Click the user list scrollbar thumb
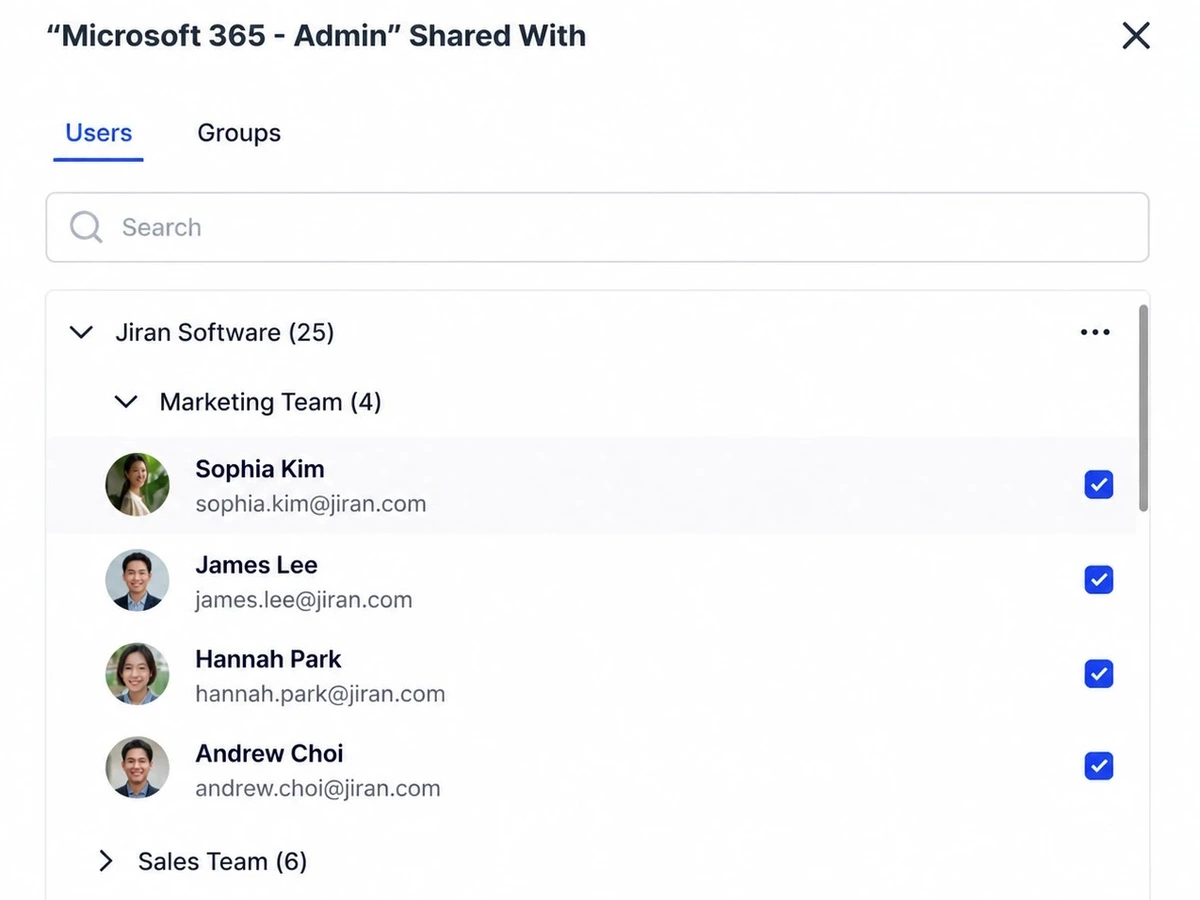Screen dimensions: 1200x900 1143,408
